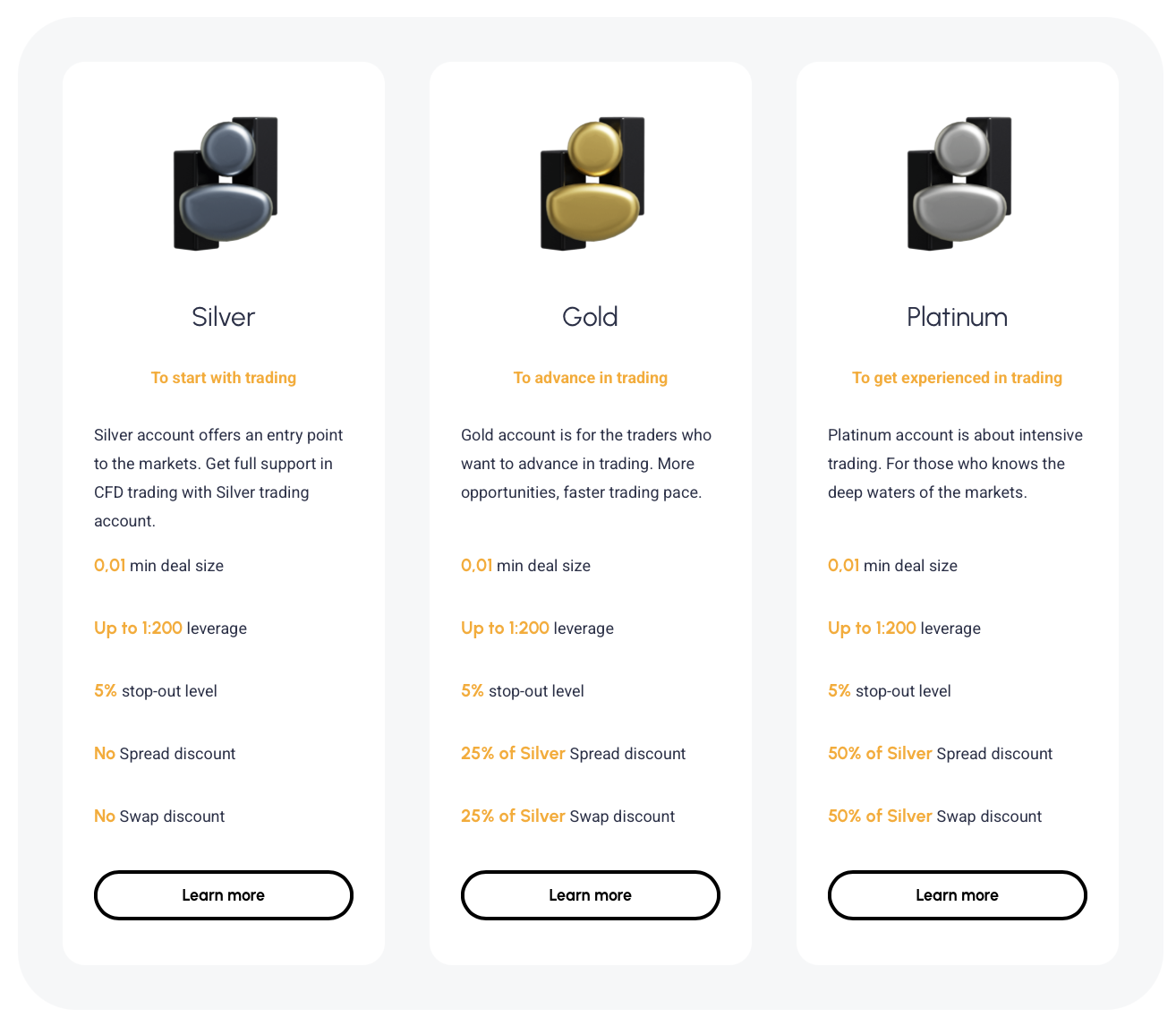Click Silver's 'No Swap discount' line

(159, 817)
